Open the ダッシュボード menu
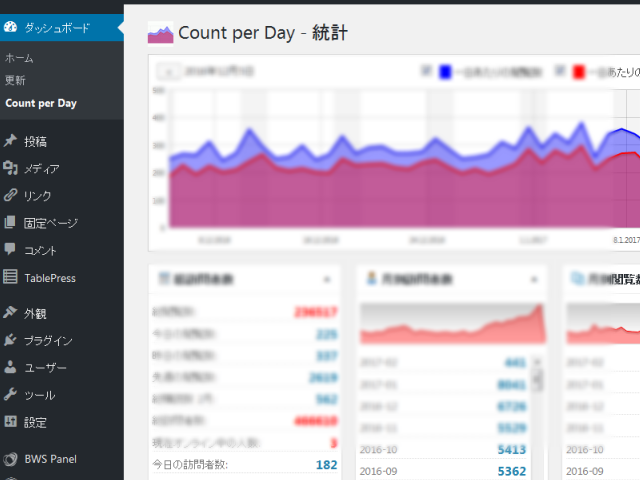 (x=62, y=27)
